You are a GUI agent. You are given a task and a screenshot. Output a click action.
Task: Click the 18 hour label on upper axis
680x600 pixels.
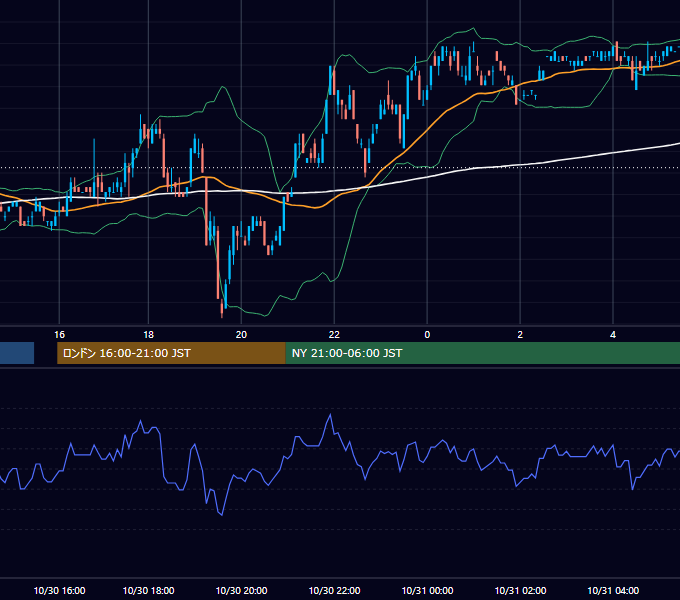click(148, 335)
